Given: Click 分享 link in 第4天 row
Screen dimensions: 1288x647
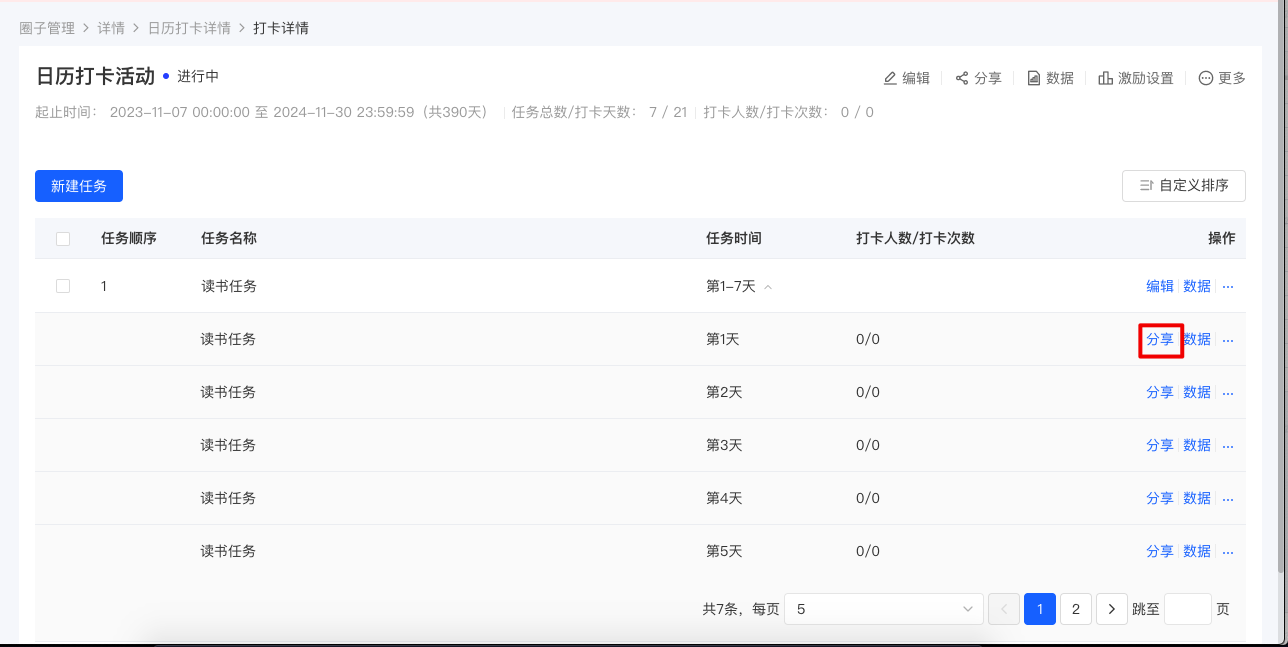Looking at the screenshot, I should (1160, 499).
